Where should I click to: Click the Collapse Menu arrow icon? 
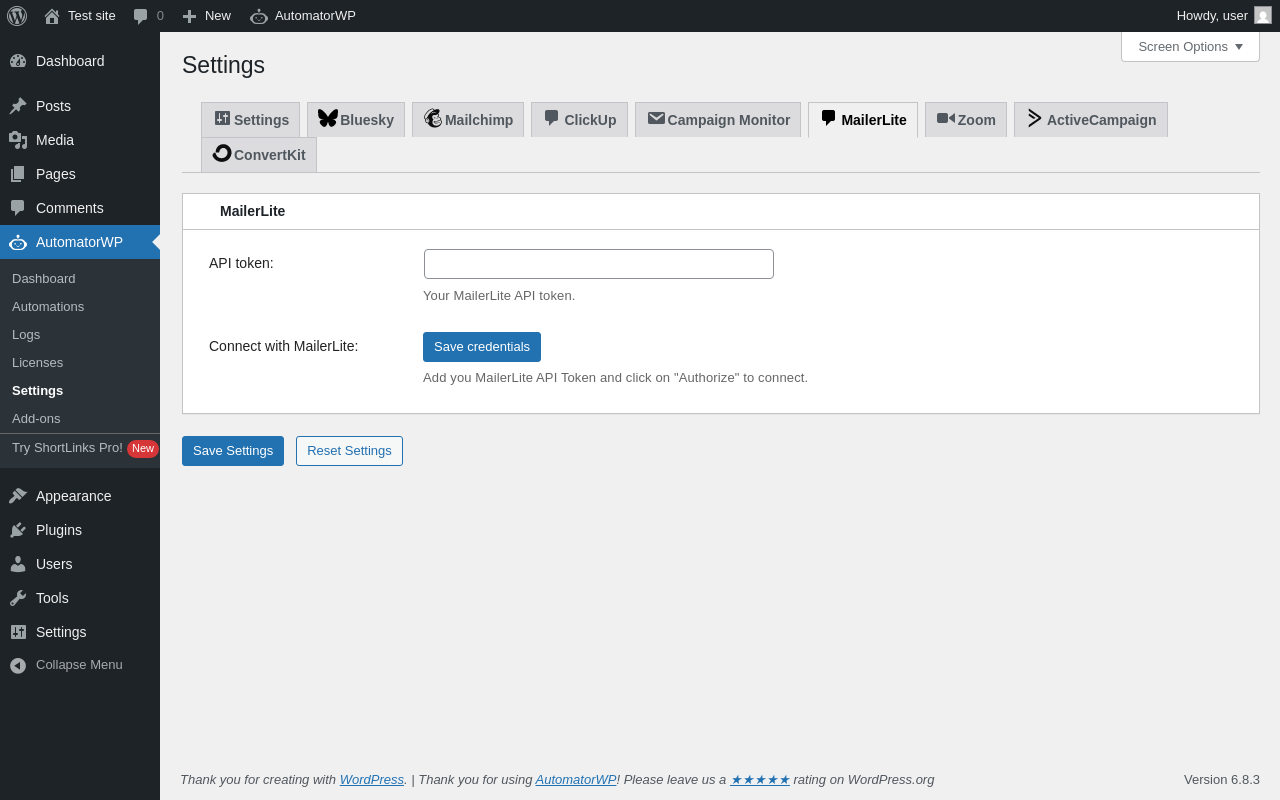point(18,665)
